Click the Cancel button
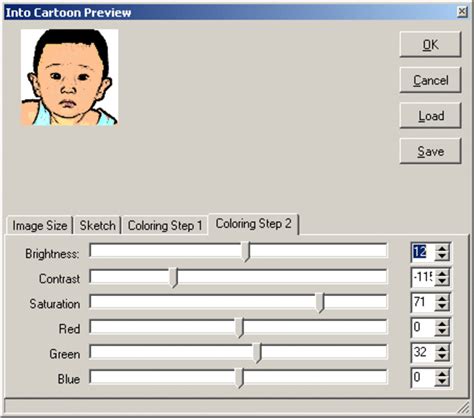Image resolution: width=474 pixels, height=418 pixels. pyautogui.click(x=430, y=80)
